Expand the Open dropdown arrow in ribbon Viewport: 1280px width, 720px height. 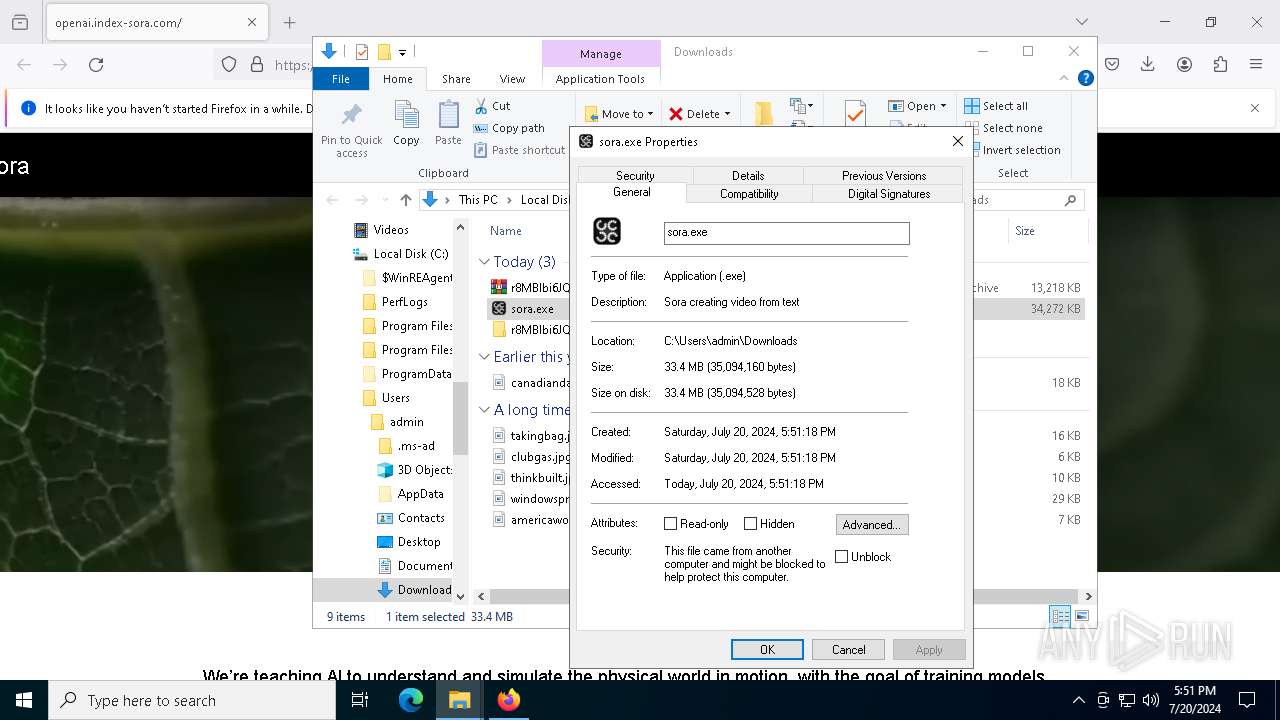[x=943, y=106]
